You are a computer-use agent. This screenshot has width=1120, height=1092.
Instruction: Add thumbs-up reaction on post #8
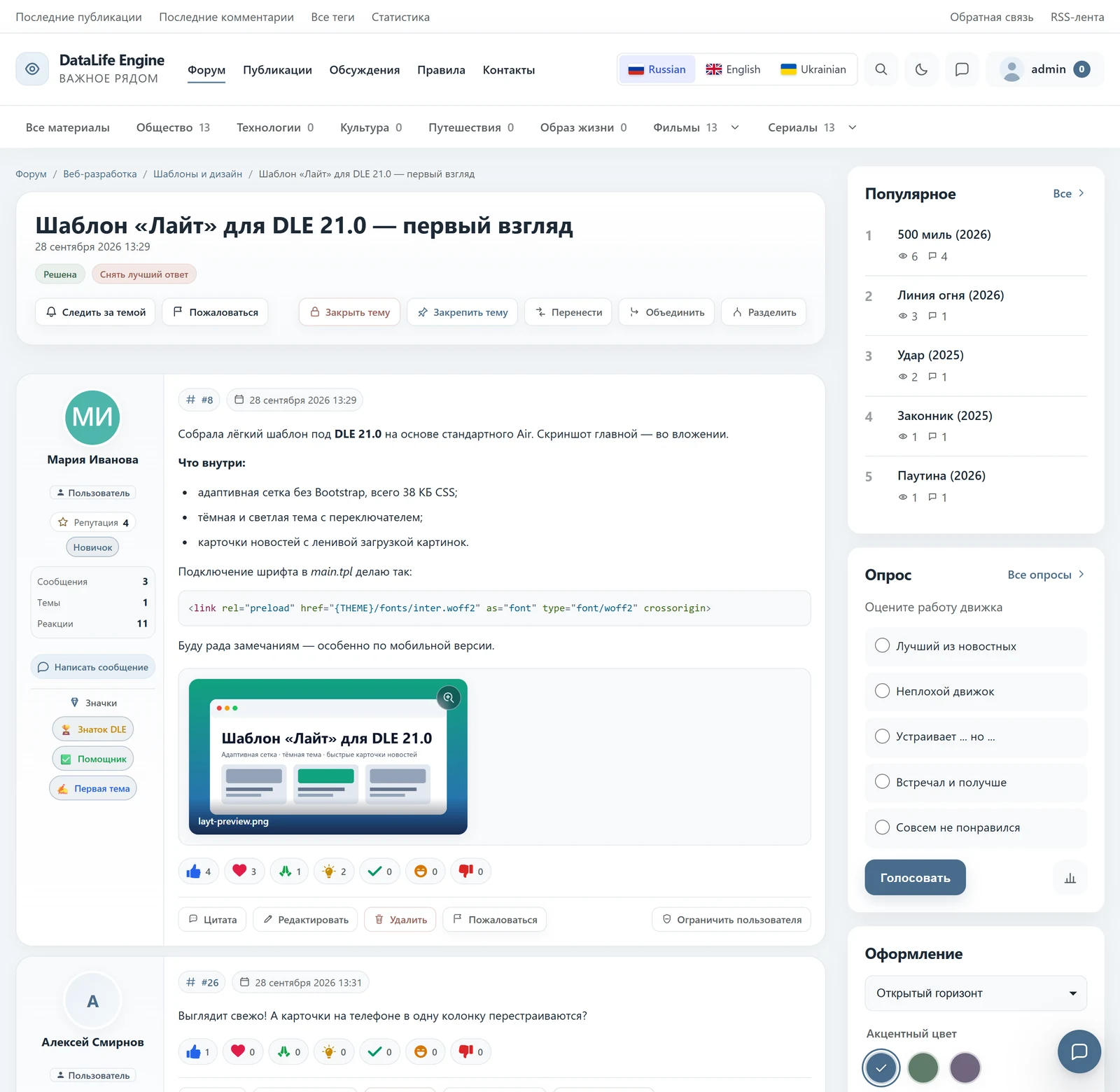[x=199, y=871]
